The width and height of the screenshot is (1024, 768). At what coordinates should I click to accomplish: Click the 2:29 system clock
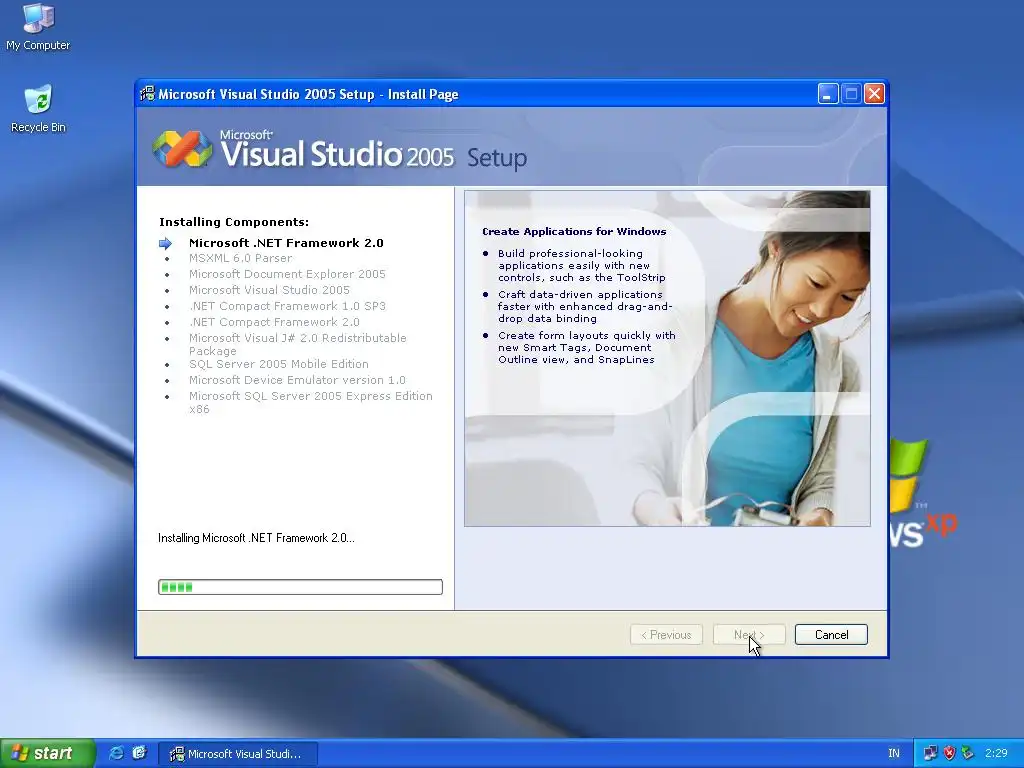[x=996, y=754]
